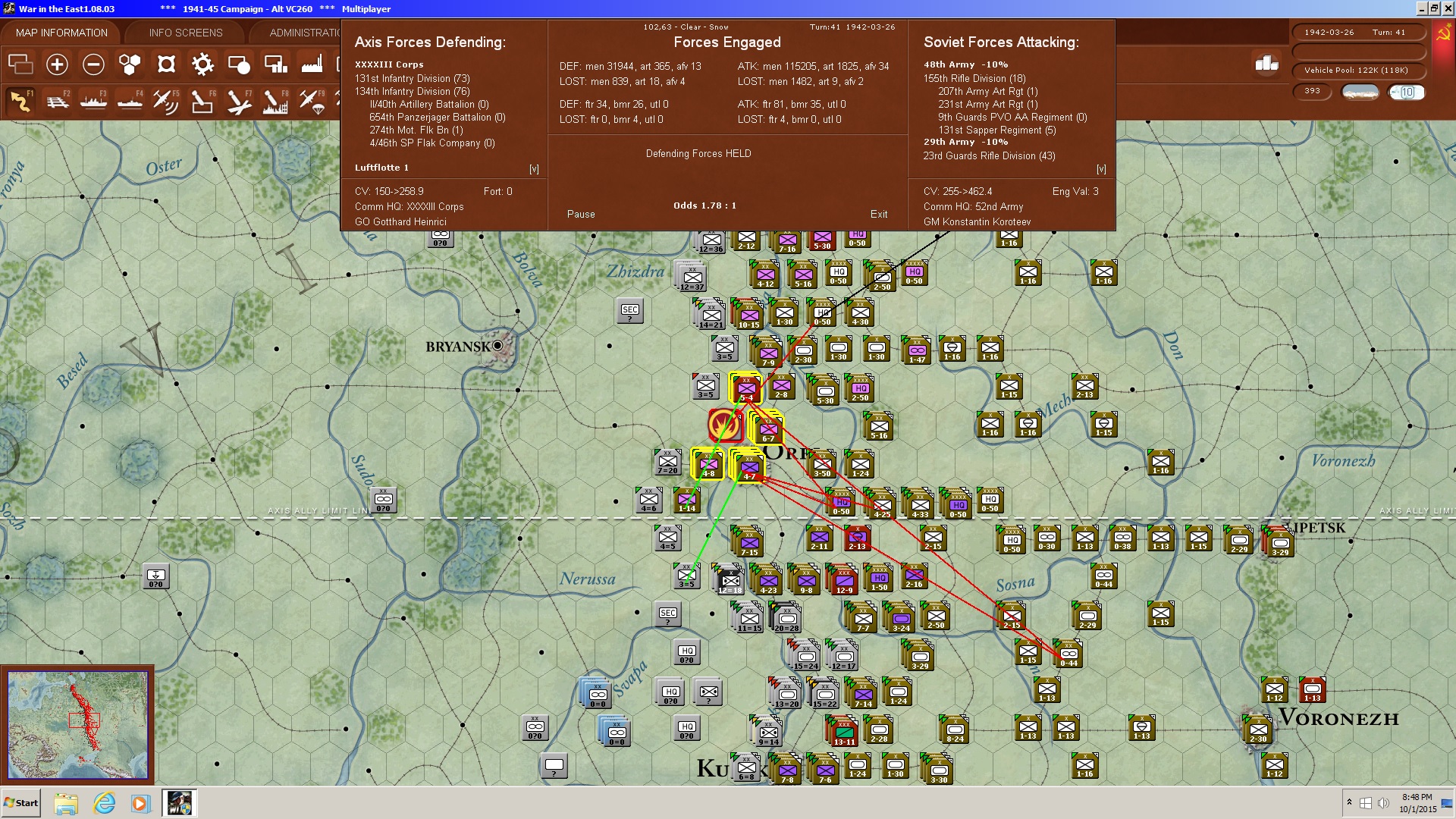Toggle the hex grid display icon
Screen dimensions: 1456x819
coord(130,64)
